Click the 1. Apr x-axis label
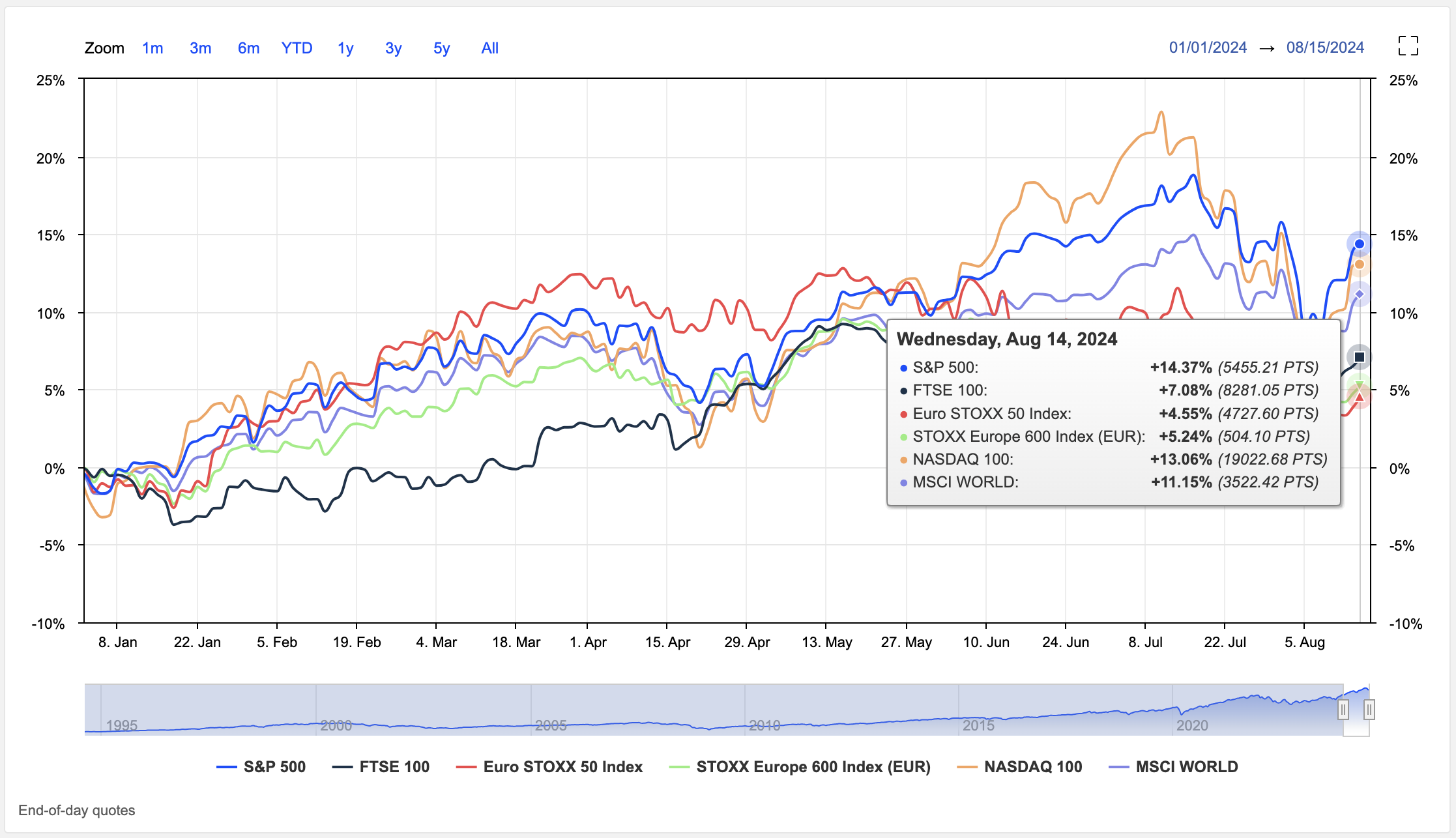 coord(587,642)
